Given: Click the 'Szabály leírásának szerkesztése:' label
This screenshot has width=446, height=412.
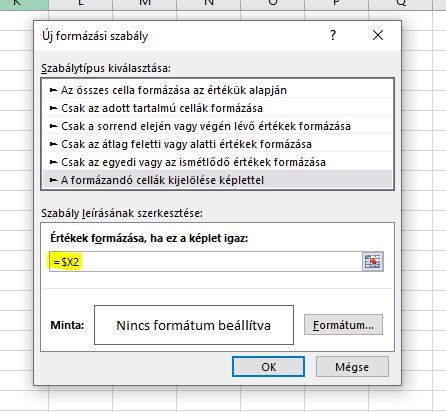Looking at the screenshot, I should click(x=122, y=213).
